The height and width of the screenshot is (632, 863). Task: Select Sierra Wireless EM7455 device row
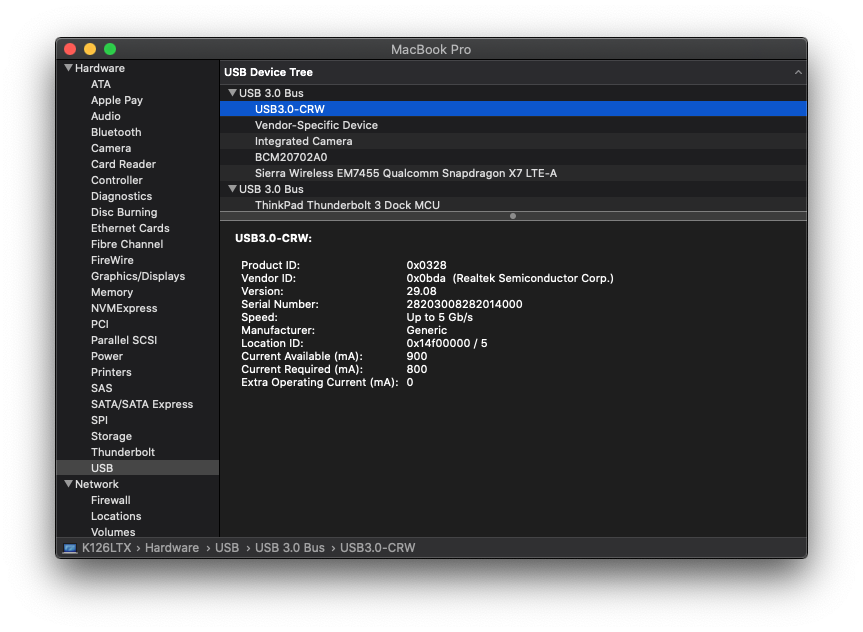click(x=513, y=172)
